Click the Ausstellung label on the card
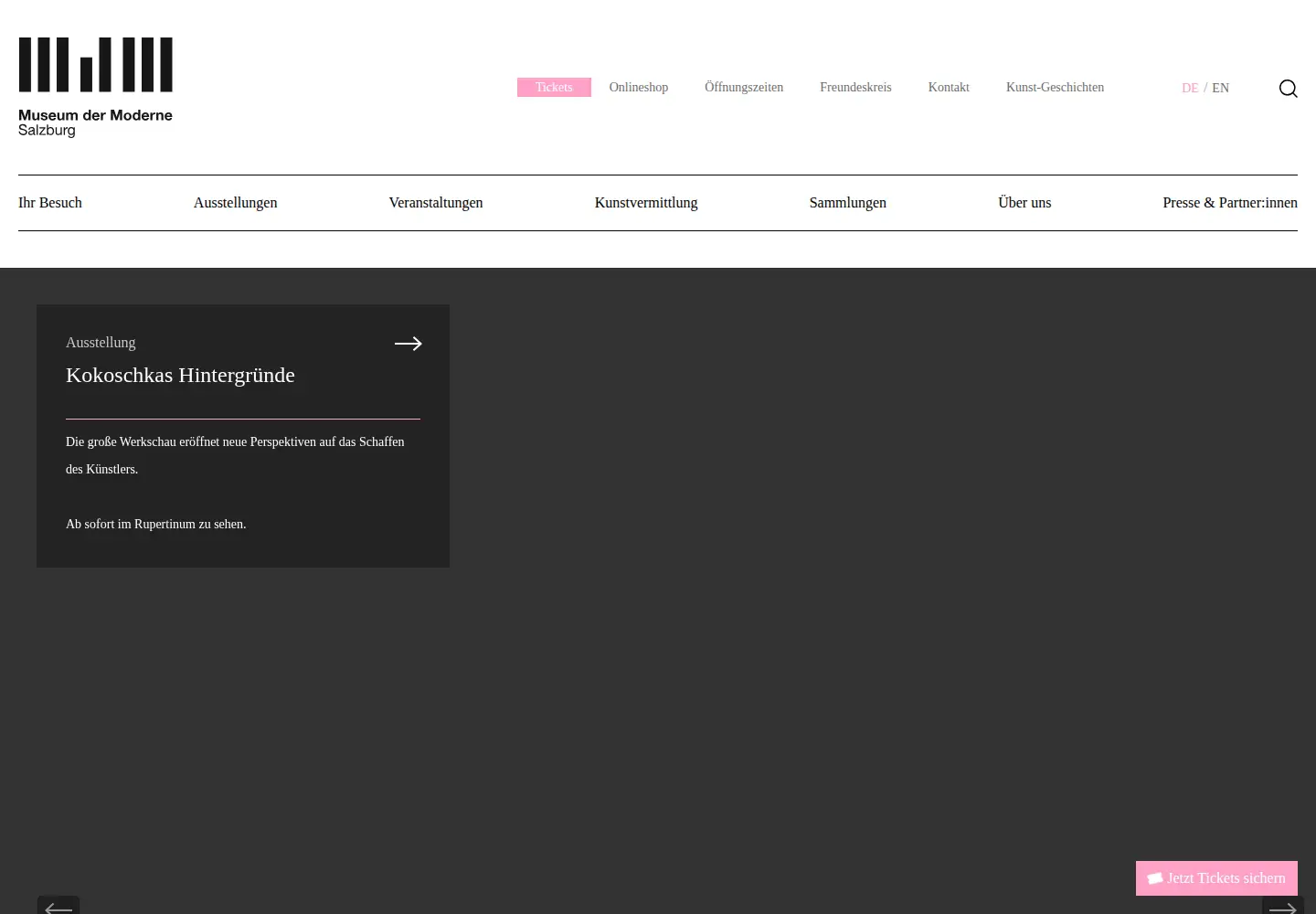Viewport: 1316px width, 914px height. click(x=101, y=342)
